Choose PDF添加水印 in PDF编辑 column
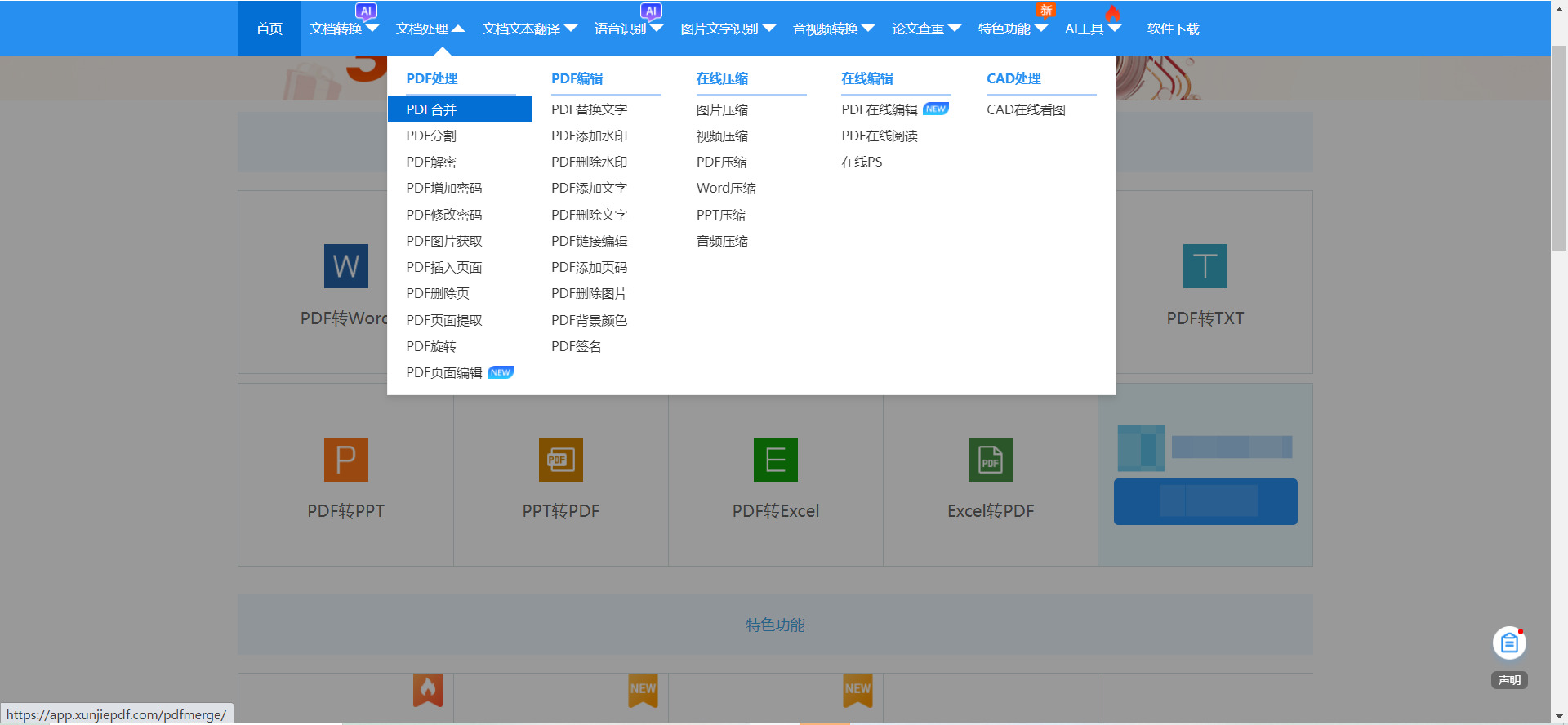Viewport: 1568px width, 725px height. pyautogui.click(x=589, y=136)
